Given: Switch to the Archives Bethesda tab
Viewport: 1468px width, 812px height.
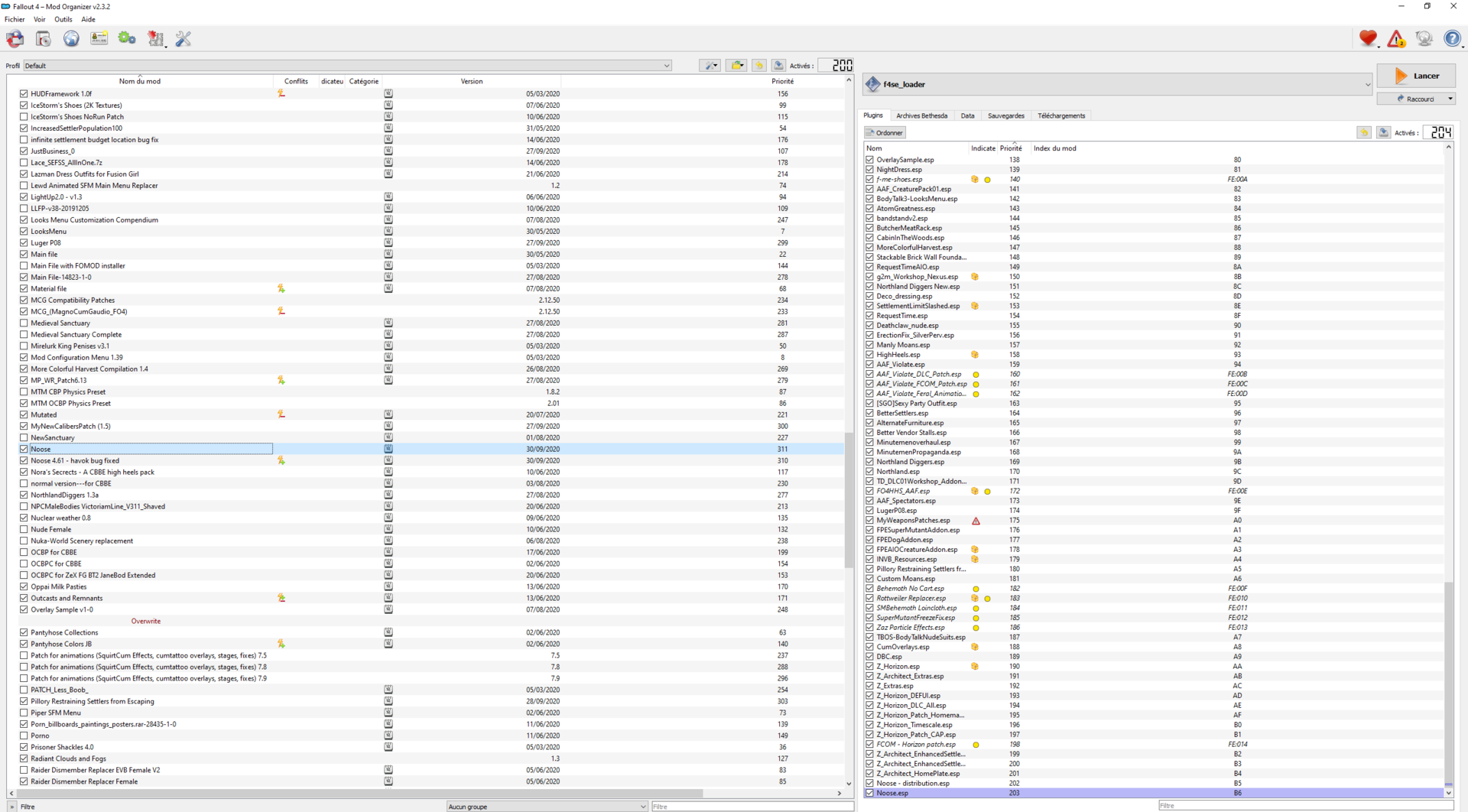Looking at the screenshot, I should point(921,115).
